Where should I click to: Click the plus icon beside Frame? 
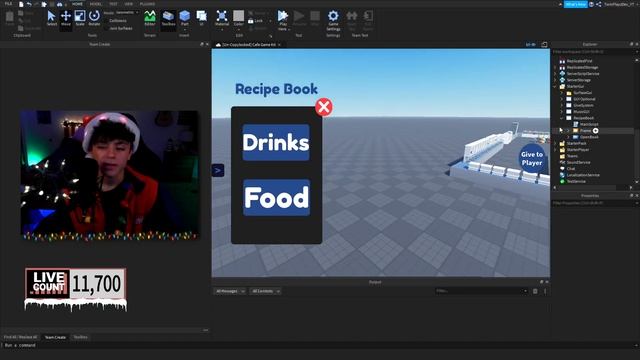[596, 131]
